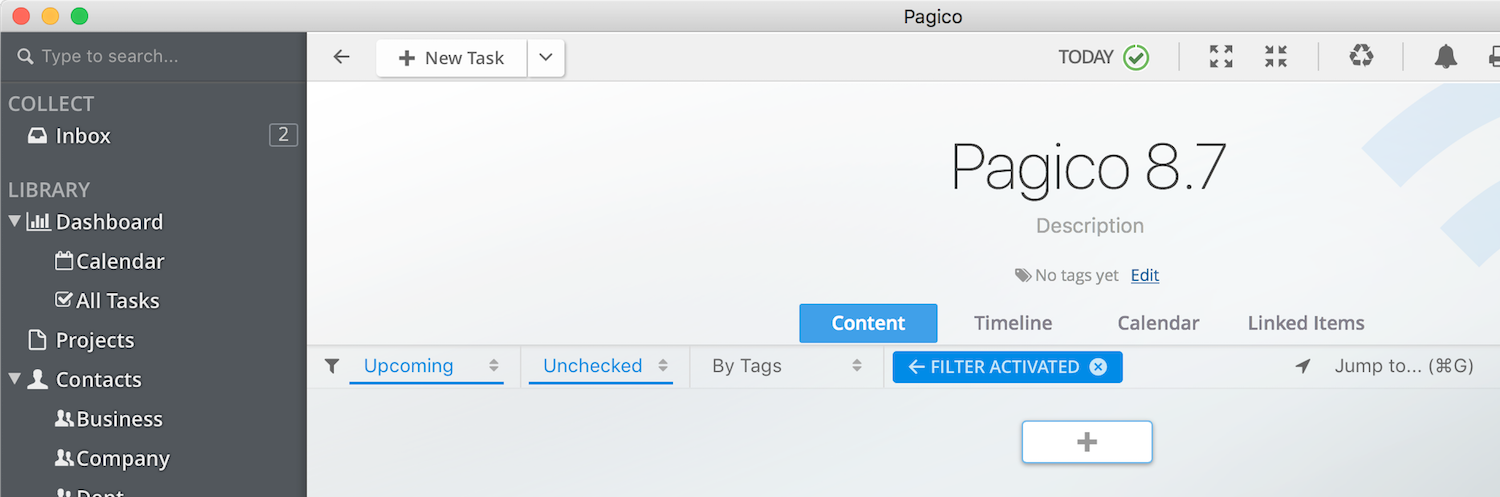Click the search input field
The height and width of the screenshot is (497, 1500).
[153, 57]
